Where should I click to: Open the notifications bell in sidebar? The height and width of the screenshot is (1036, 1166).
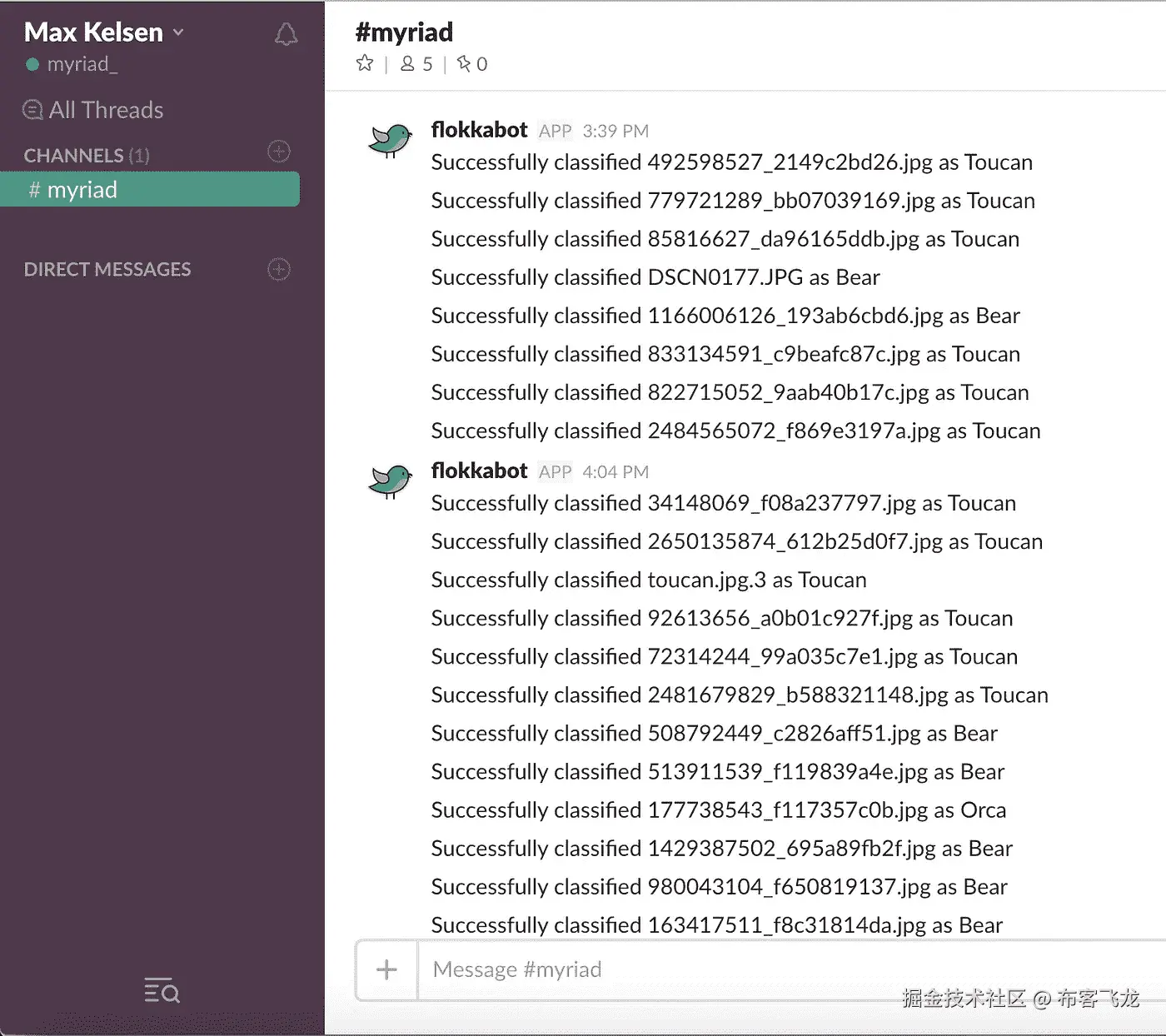[286, 34]
